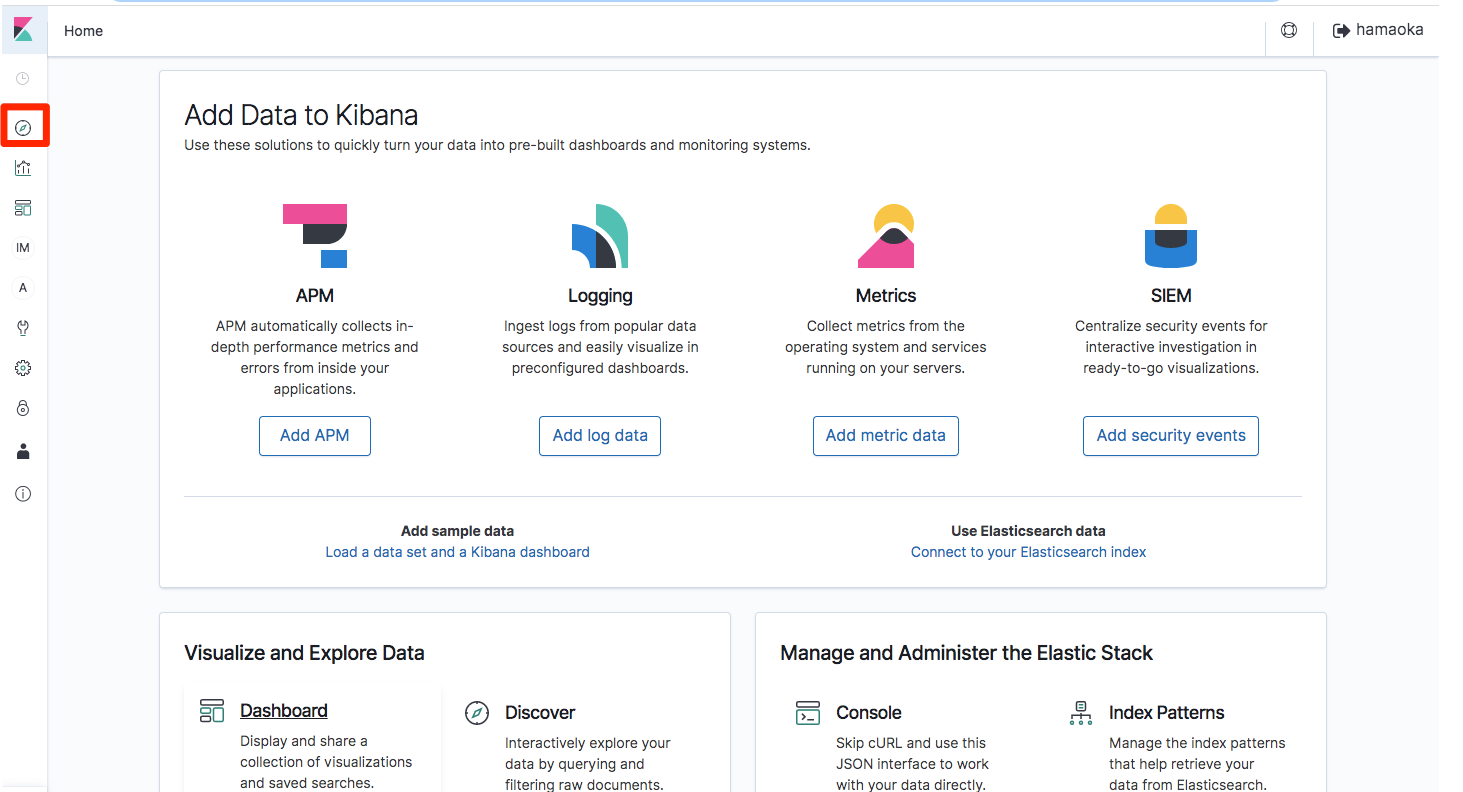Open the Dashboard link under Visualize and Explore Data
This screenshot has width=1463, height=792.
coord(284,711)
